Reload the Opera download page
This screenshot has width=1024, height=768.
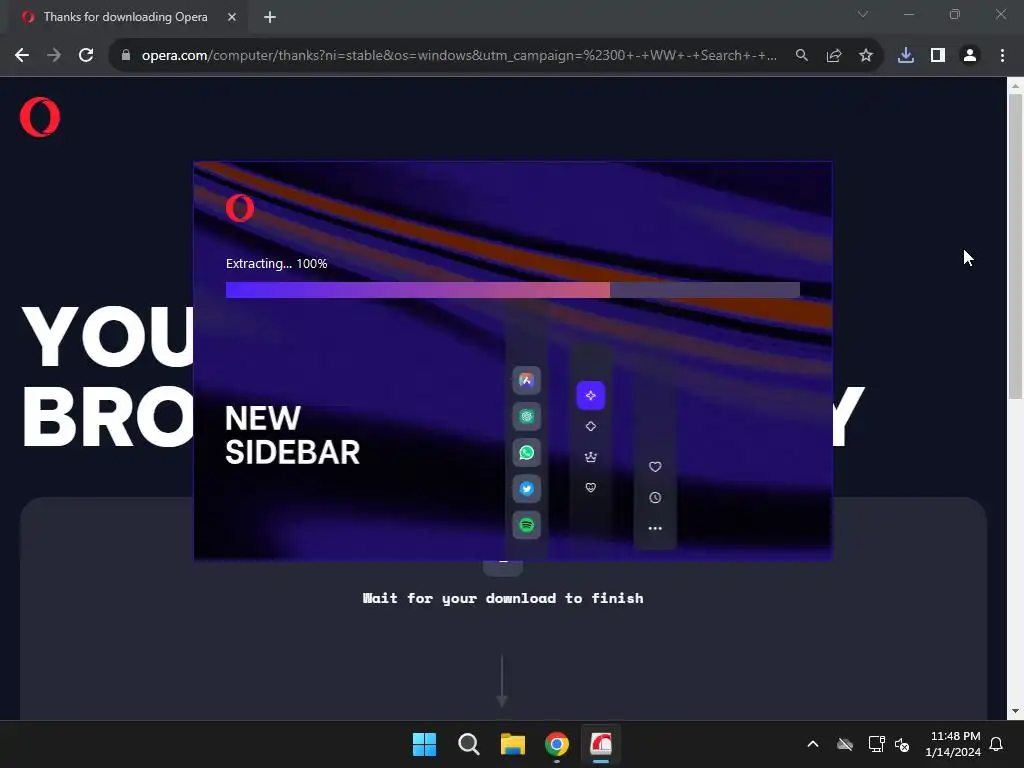tap(86, 56)
